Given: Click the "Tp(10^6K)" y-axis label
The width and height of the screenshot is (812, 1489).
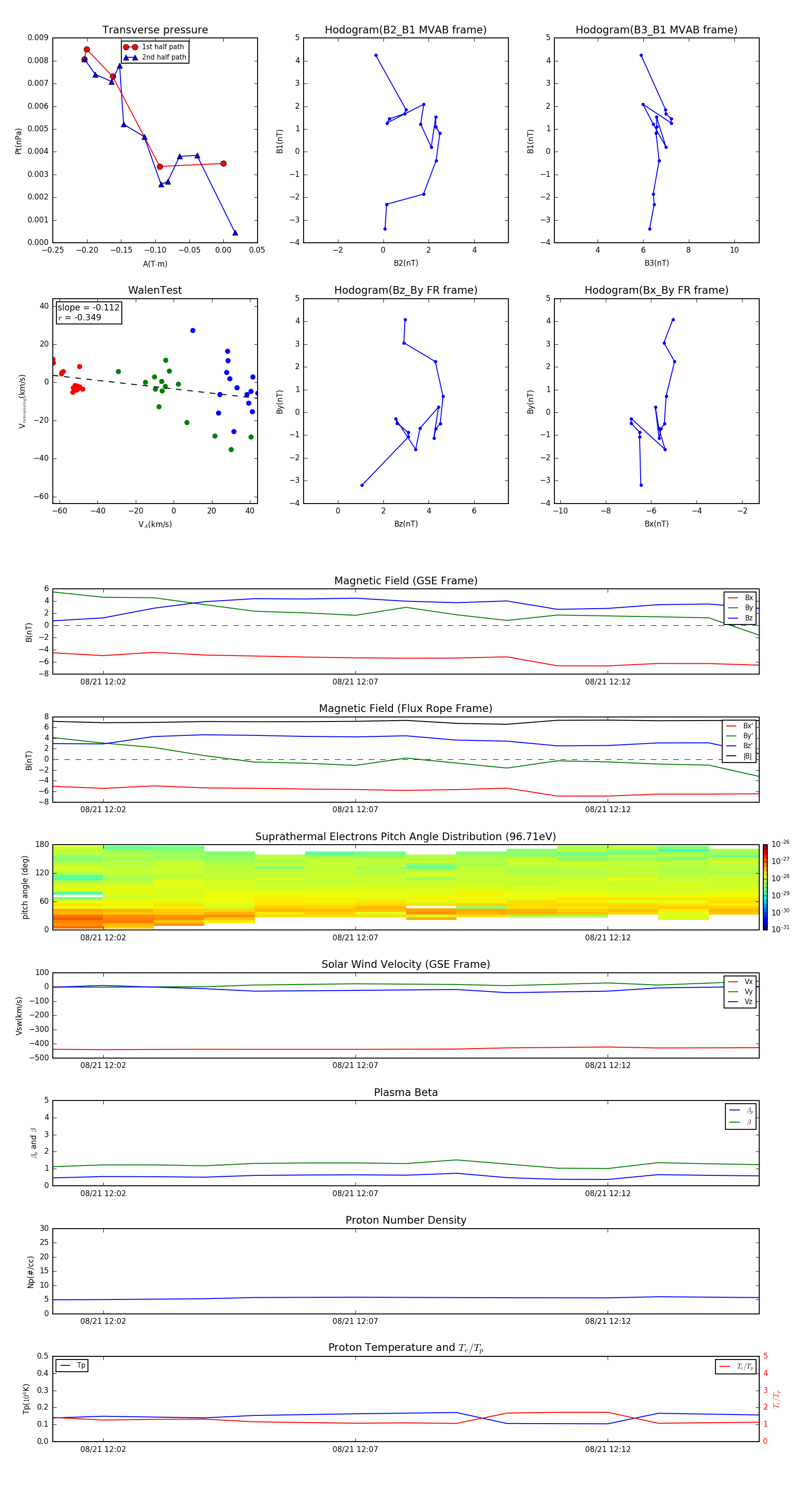Looking at the screenshot, I should pos(26,1399).
